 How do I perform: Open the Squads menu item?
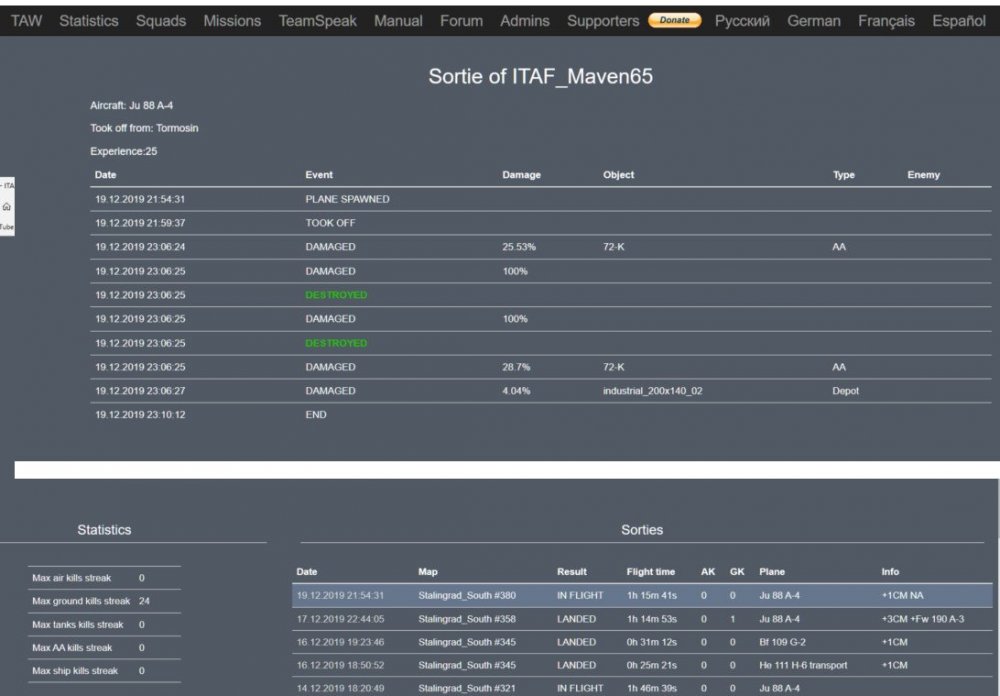click(160, 21)
